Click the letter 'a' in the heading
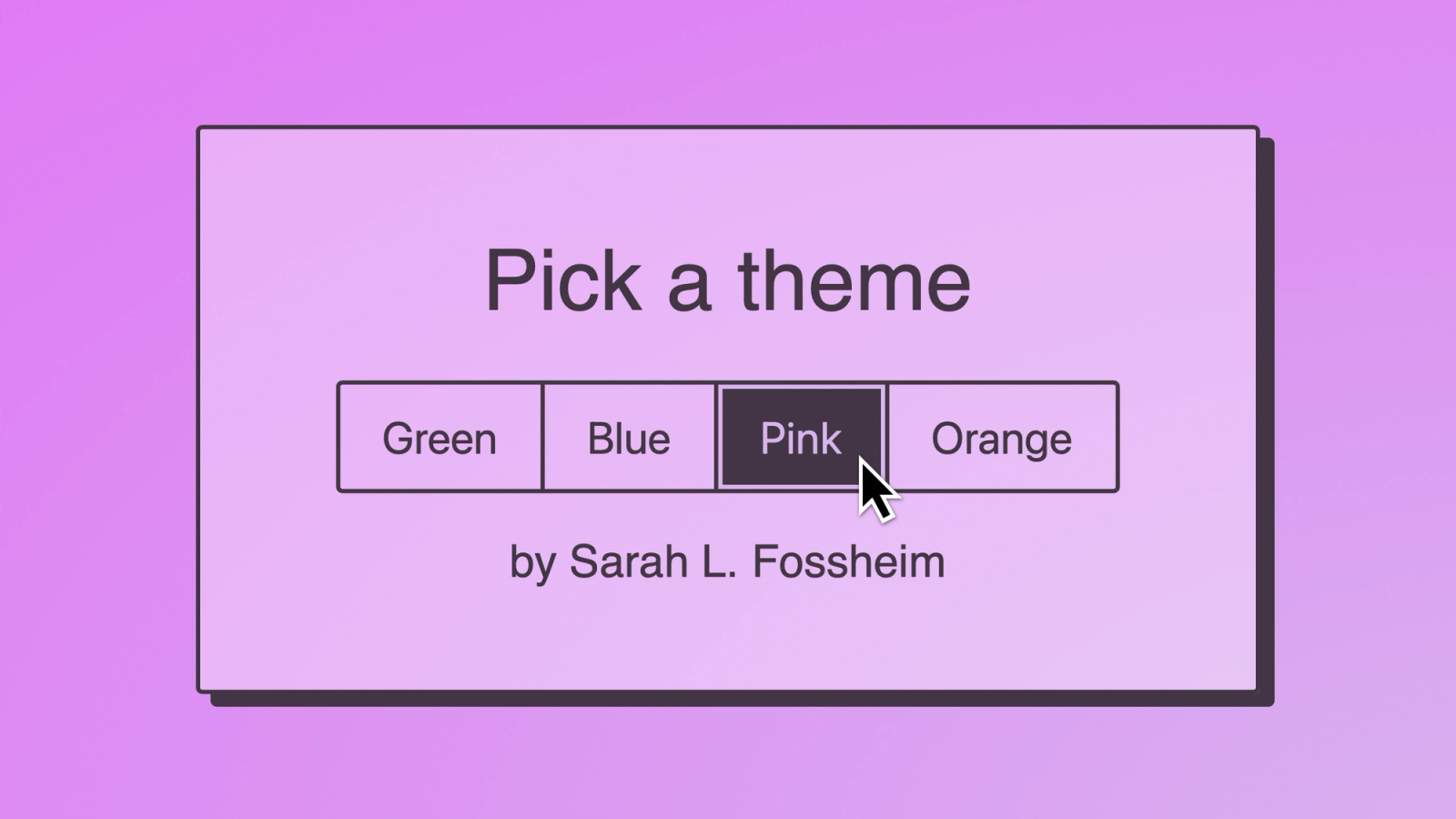 pos(689,289)
